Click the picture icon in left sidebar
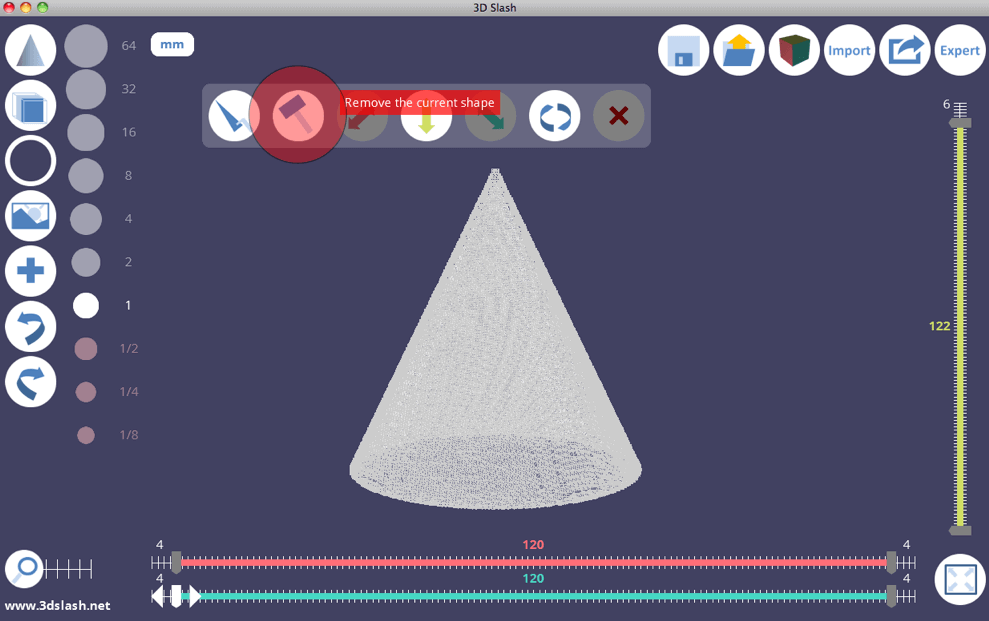The height and width of the screenshot is (621, 989). click(31, 215)
